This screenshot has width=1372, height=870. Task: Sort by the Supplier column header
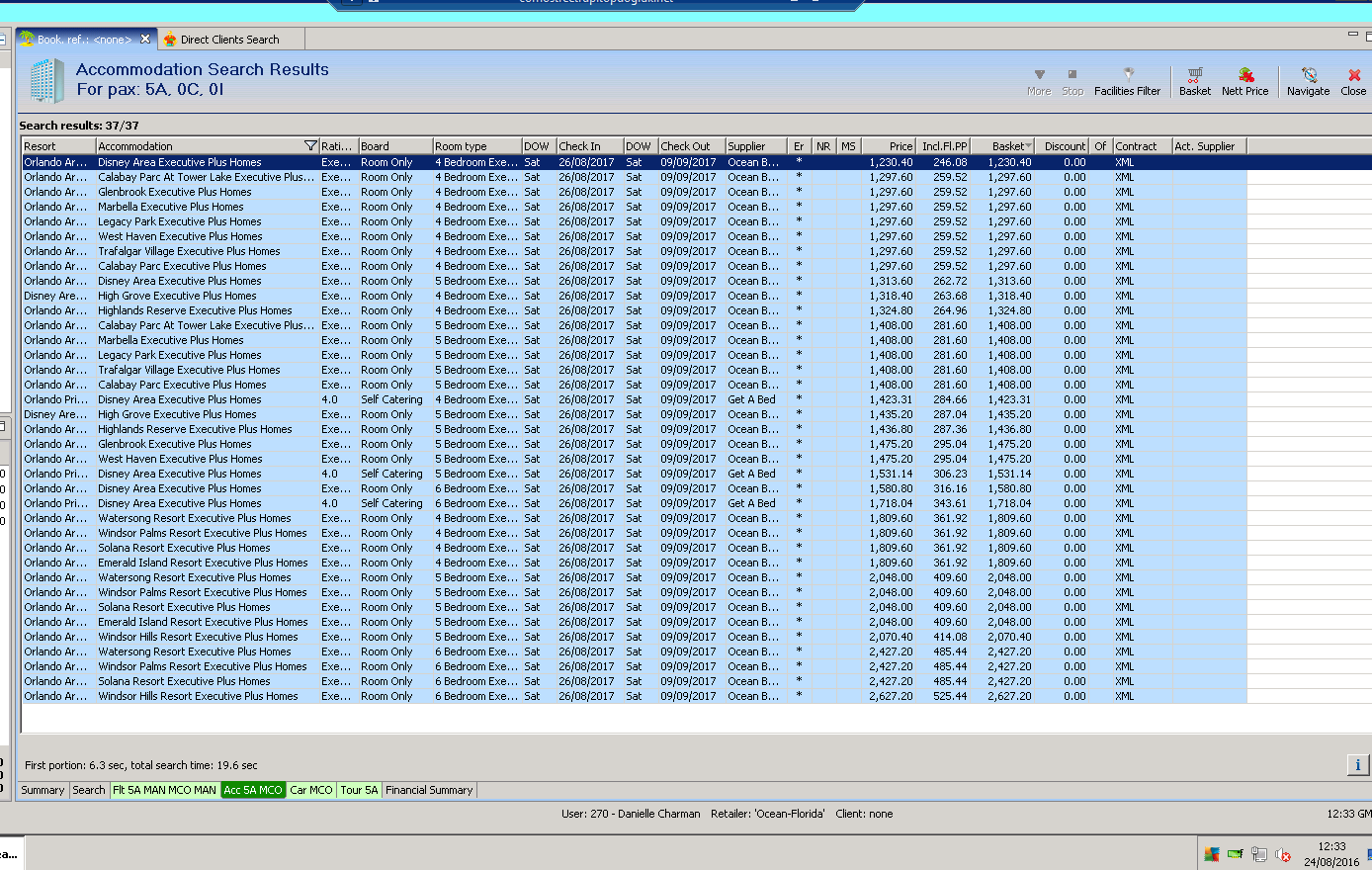(756, 146)
